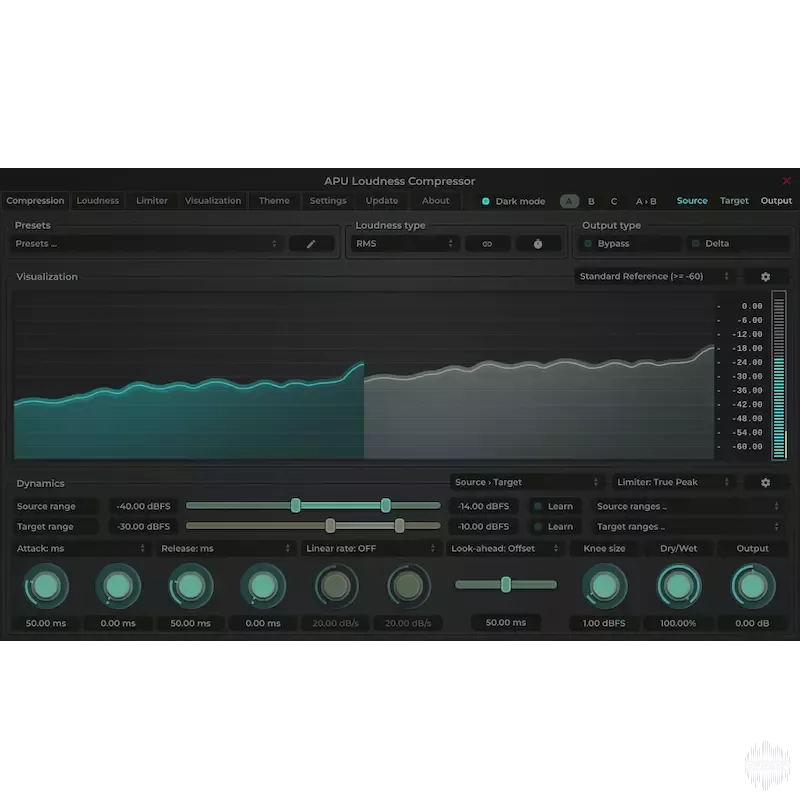800x800 pixels.
Task: Open the Look-ahead: Offset dropdown
Action: pos(505,548)
